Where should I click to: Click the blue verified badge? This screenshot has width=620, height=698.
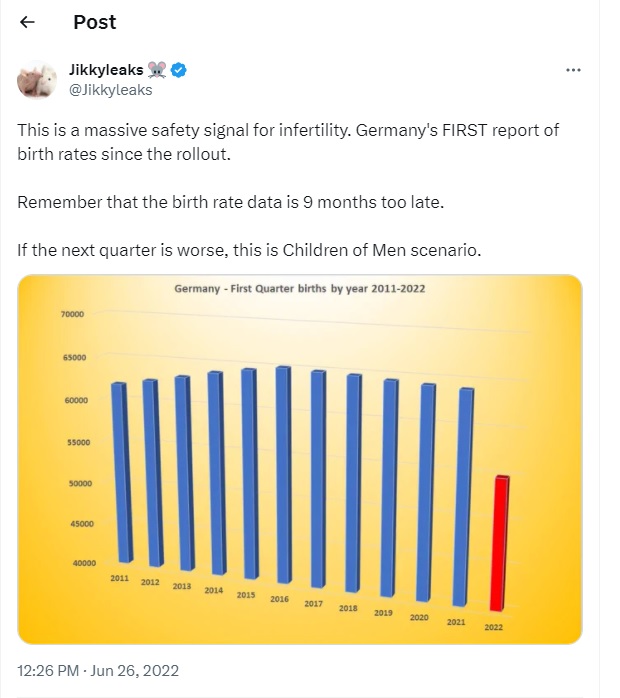click(180, 70)
